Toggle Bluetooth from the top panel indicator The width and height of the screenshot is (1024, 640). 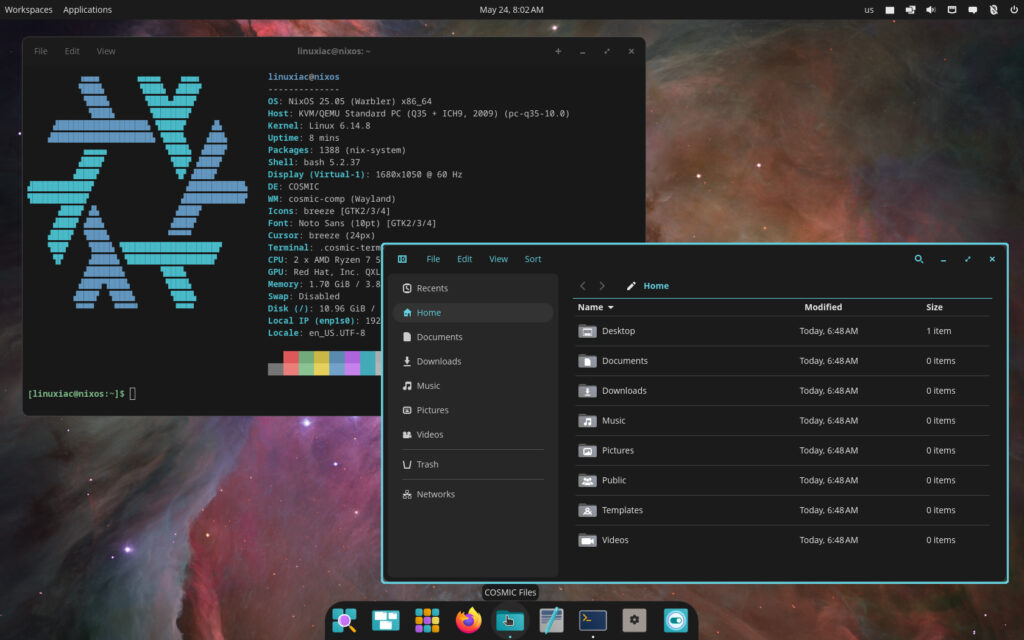[x=993, y=9]
